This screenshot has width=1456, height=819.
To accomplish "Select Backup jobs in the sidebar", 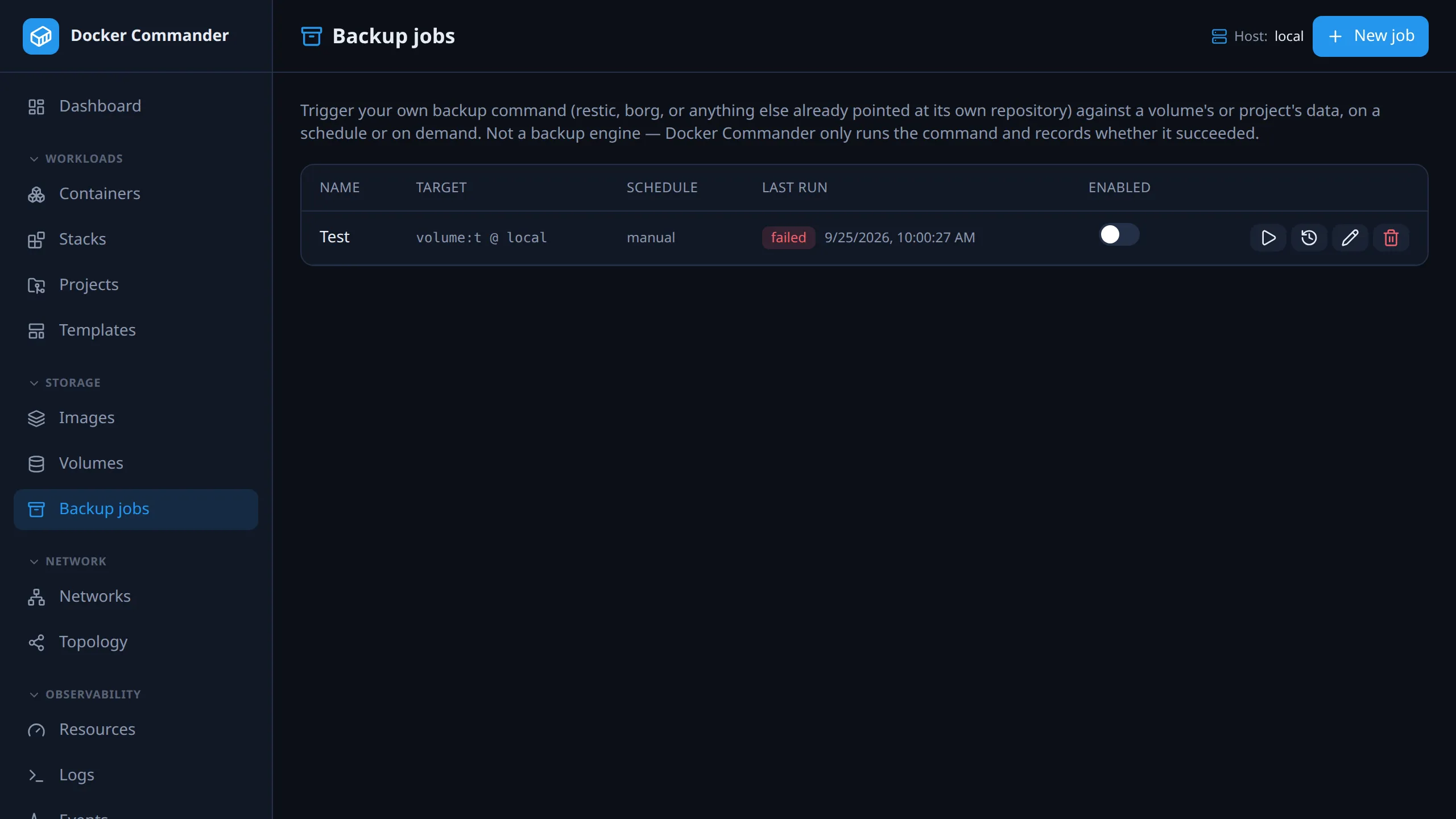I will (x=136, y=509).
